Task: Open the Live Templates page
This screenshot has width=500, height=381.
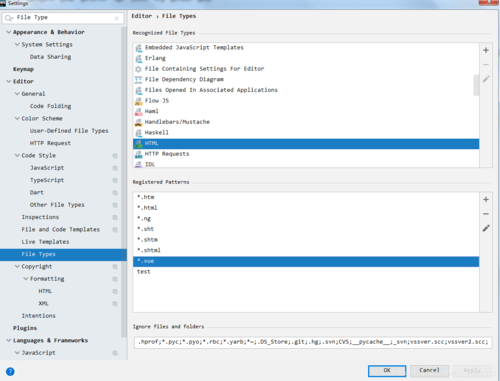Action: tap(45, 242)
